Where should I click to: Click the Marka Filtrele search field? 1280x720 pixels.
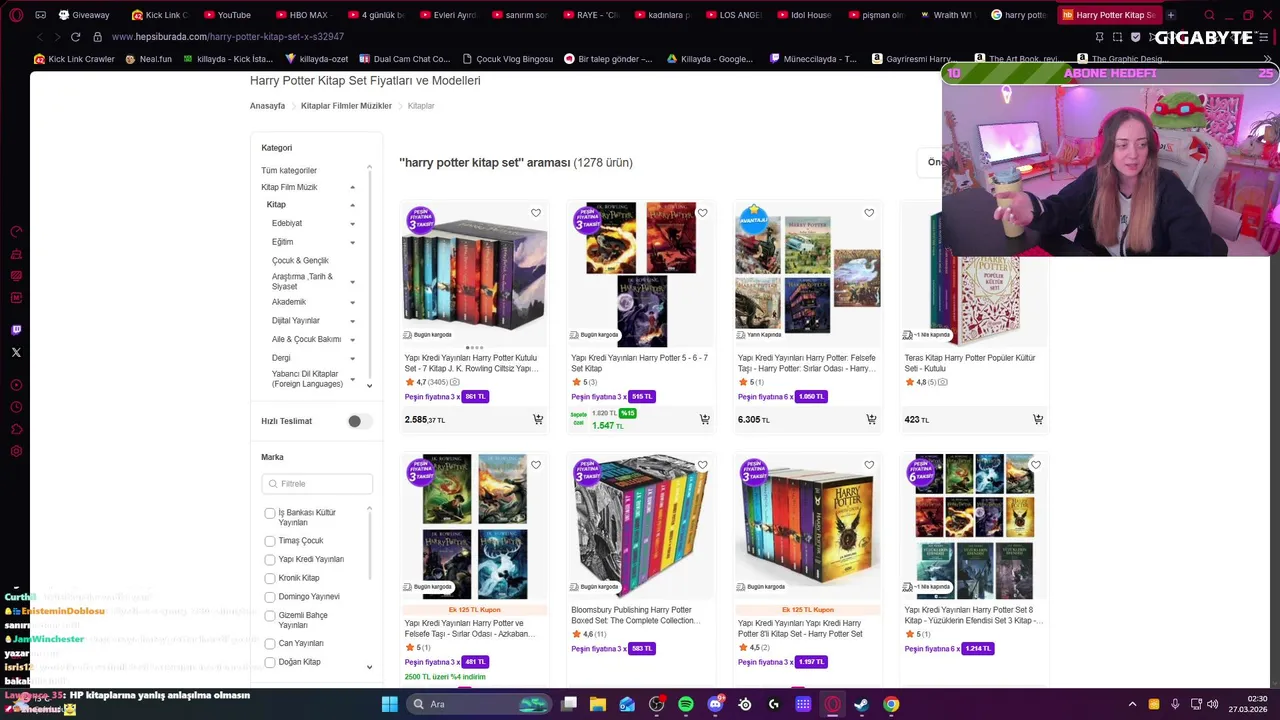pos(317,484)
